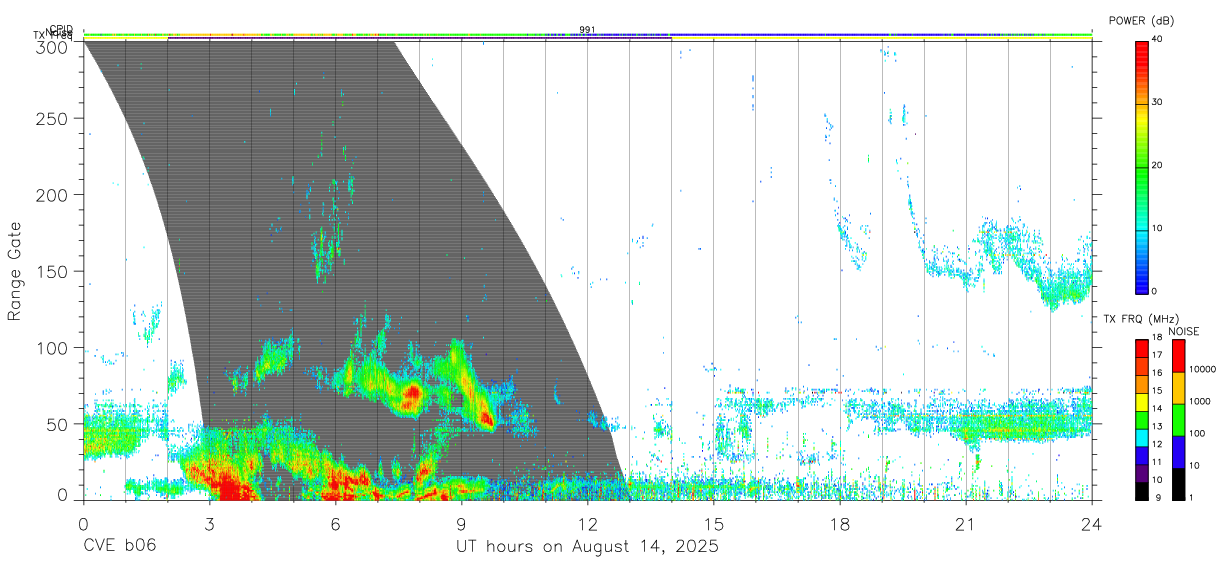Click the 40 value on POWER scale
The height and width of the screenshot is (567, 1228).
(x=1157, y=39)
